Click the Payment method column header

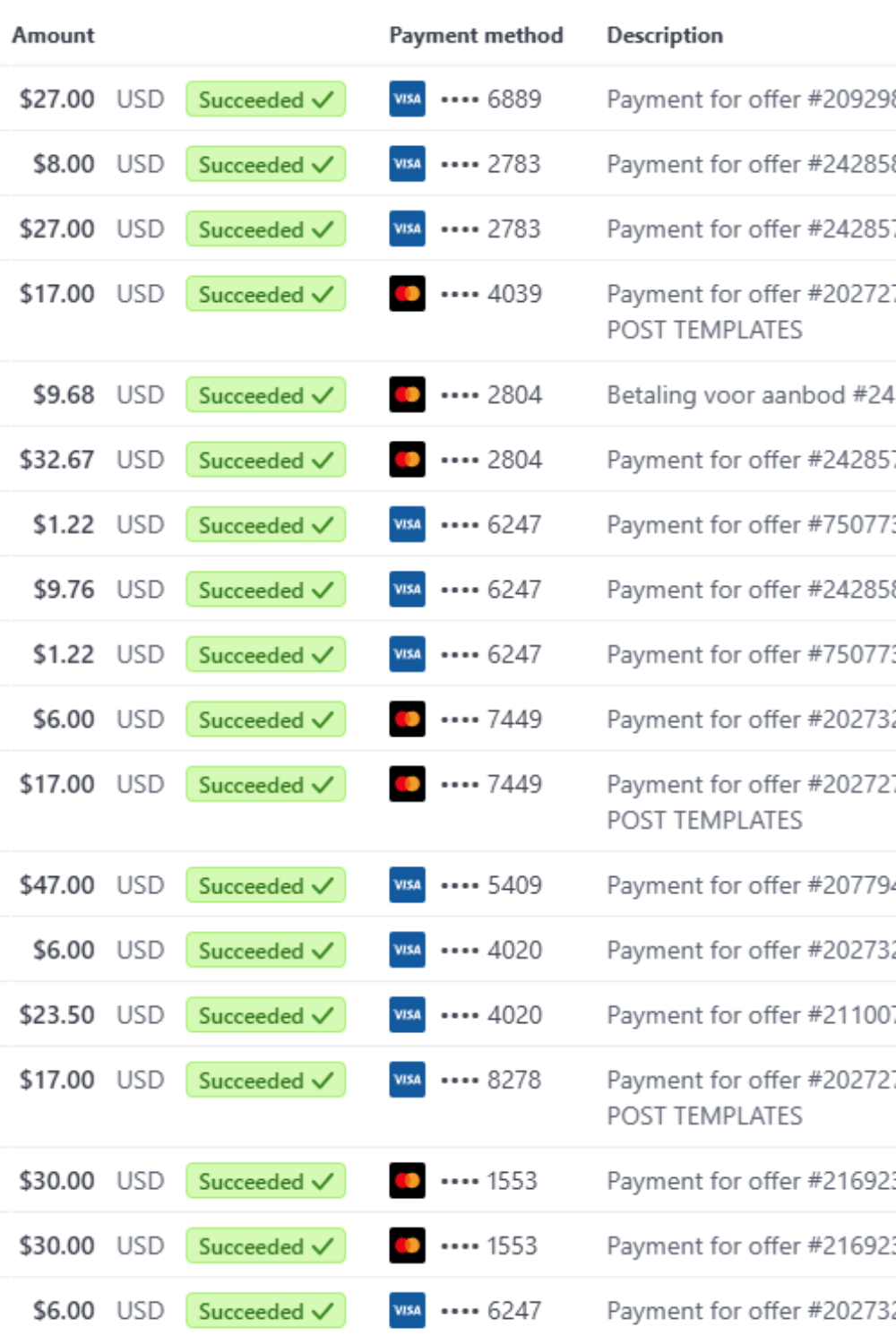tap(476, 35)
